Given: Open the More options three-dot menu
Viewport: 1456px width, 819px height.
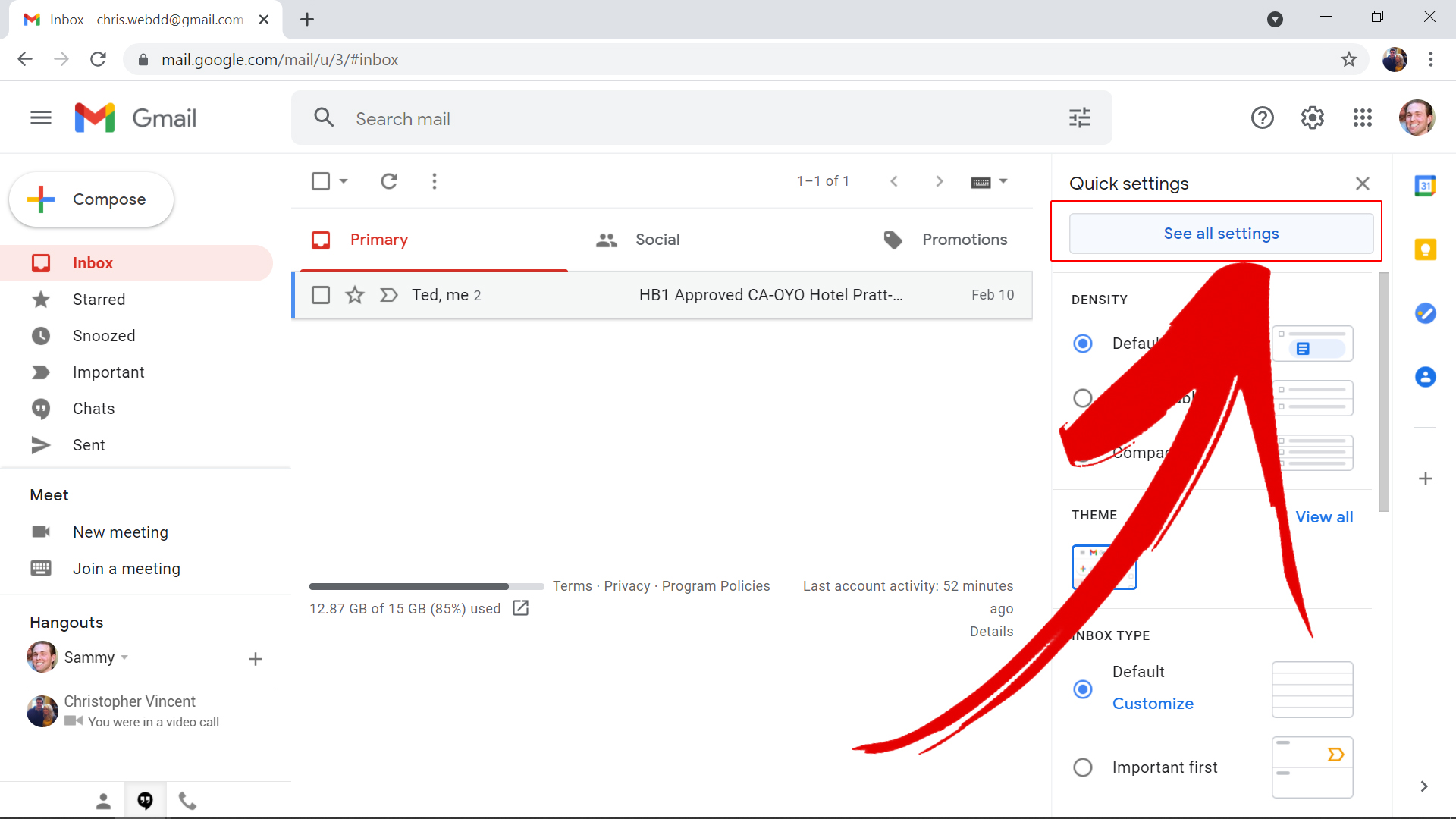Looking at the screenshot, I should pos(434,181).
